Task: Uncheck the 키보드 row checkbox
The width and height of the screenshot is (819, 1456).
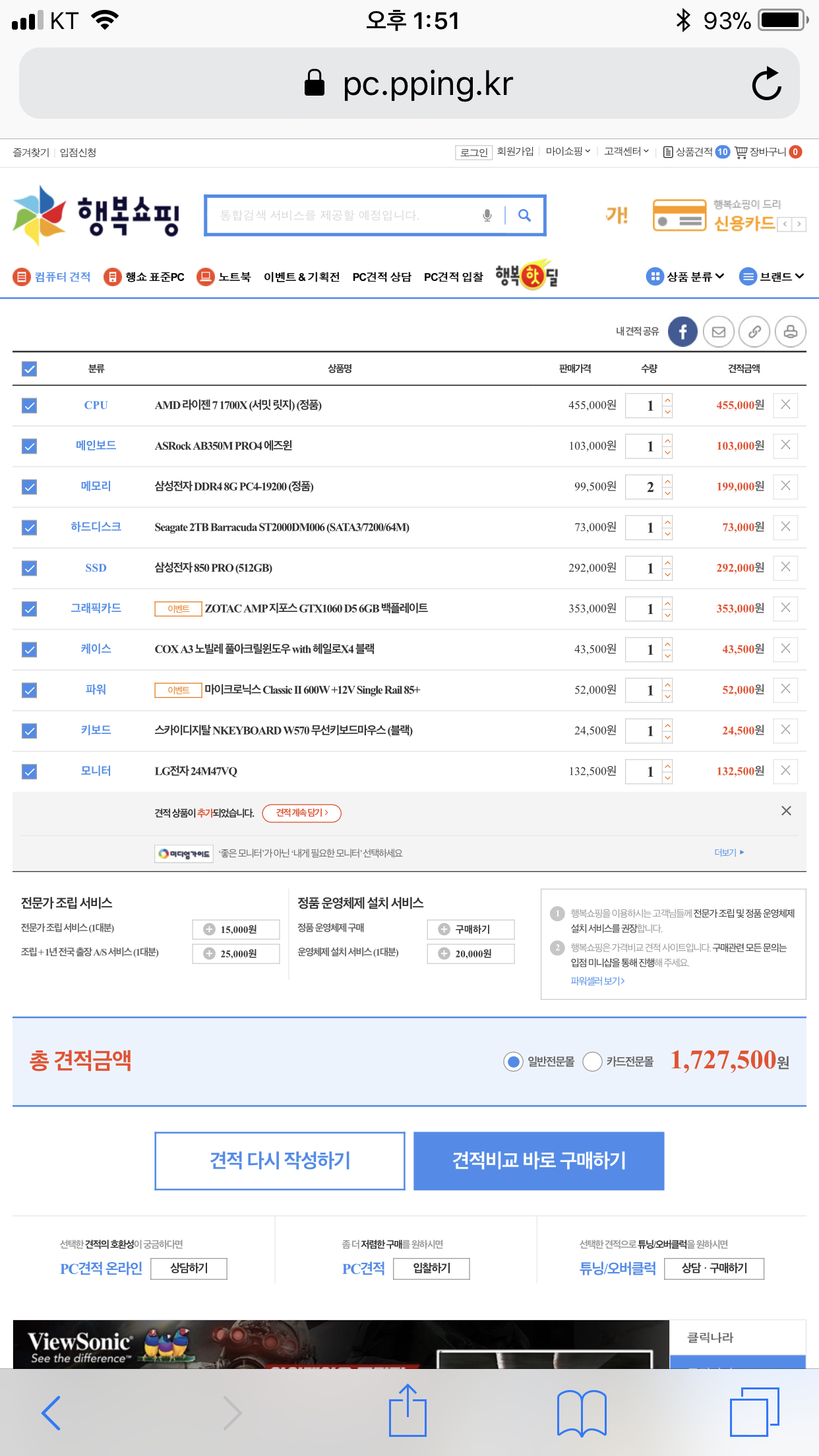Action: (x=29, y=731)
